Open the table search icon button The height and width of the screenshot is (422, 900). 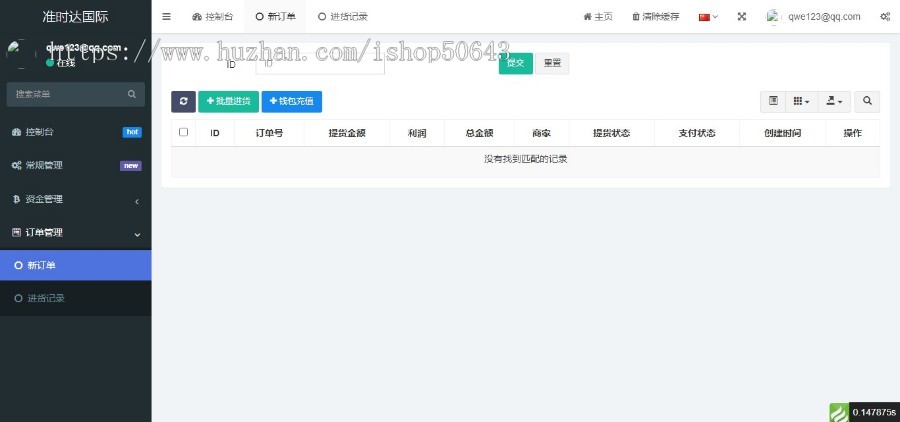(x=867, y=102)
